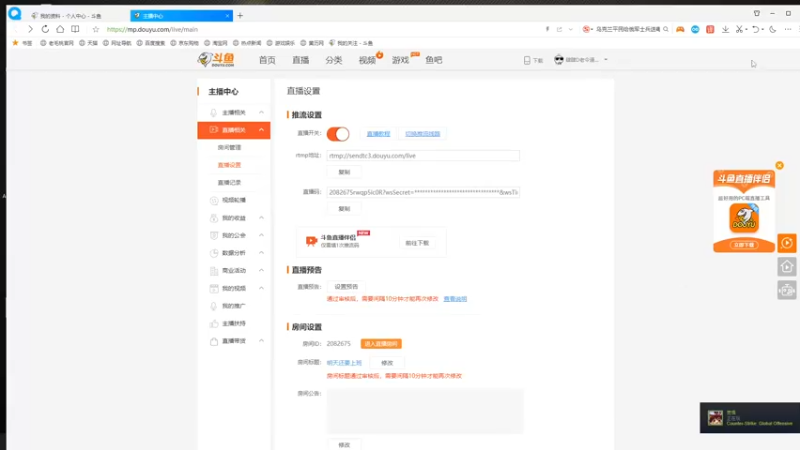
Task: Go to browser home page icon
Action: (60, 29)
